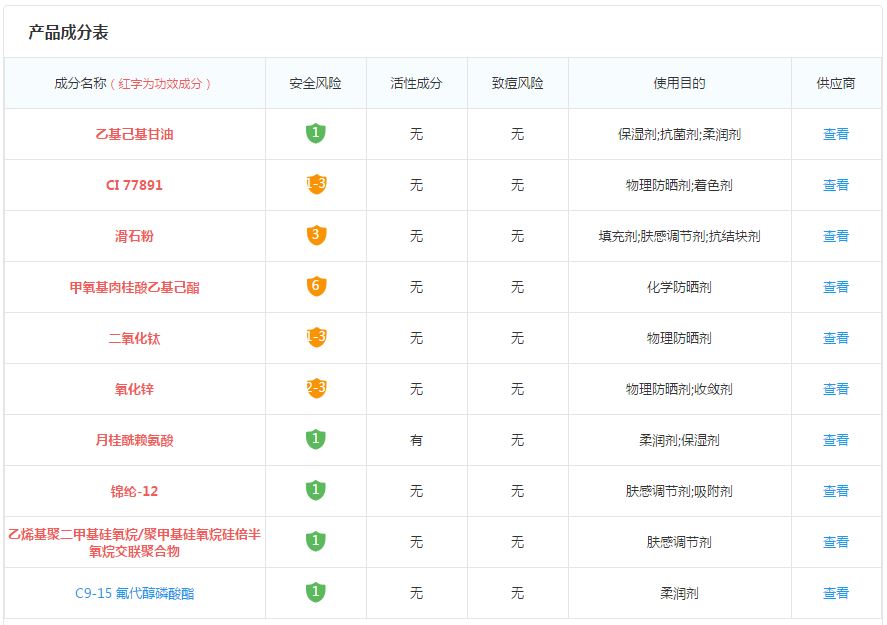Image resolution: width=887 pixels, height=625 pixels.
Task: Click the 产品成分表 title
Action: pyautogui.click(x=68, y=32)
